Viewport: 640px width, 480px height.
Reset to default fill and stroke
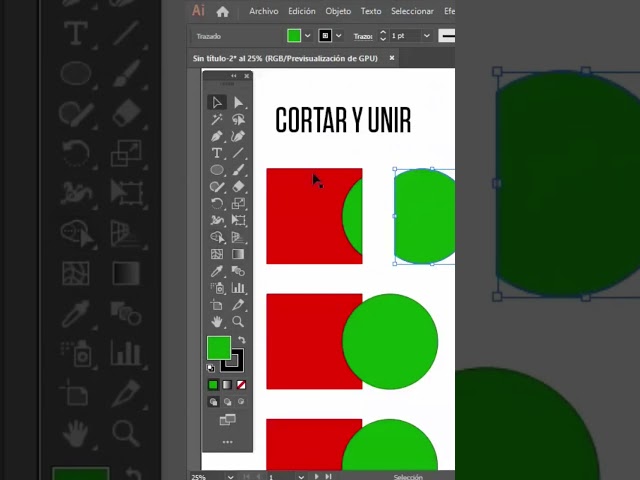211,368
